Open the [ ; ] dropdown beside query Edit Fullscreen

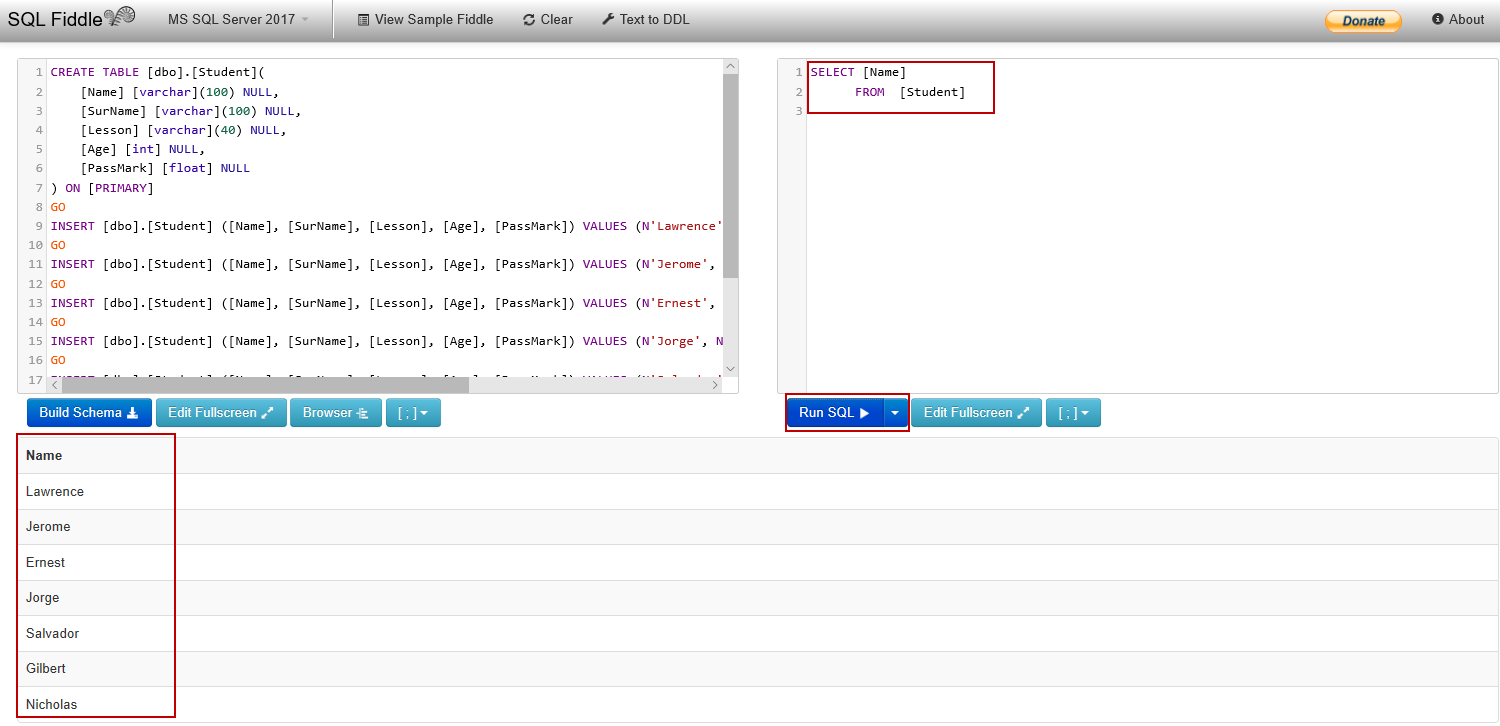click(1073, 412)
